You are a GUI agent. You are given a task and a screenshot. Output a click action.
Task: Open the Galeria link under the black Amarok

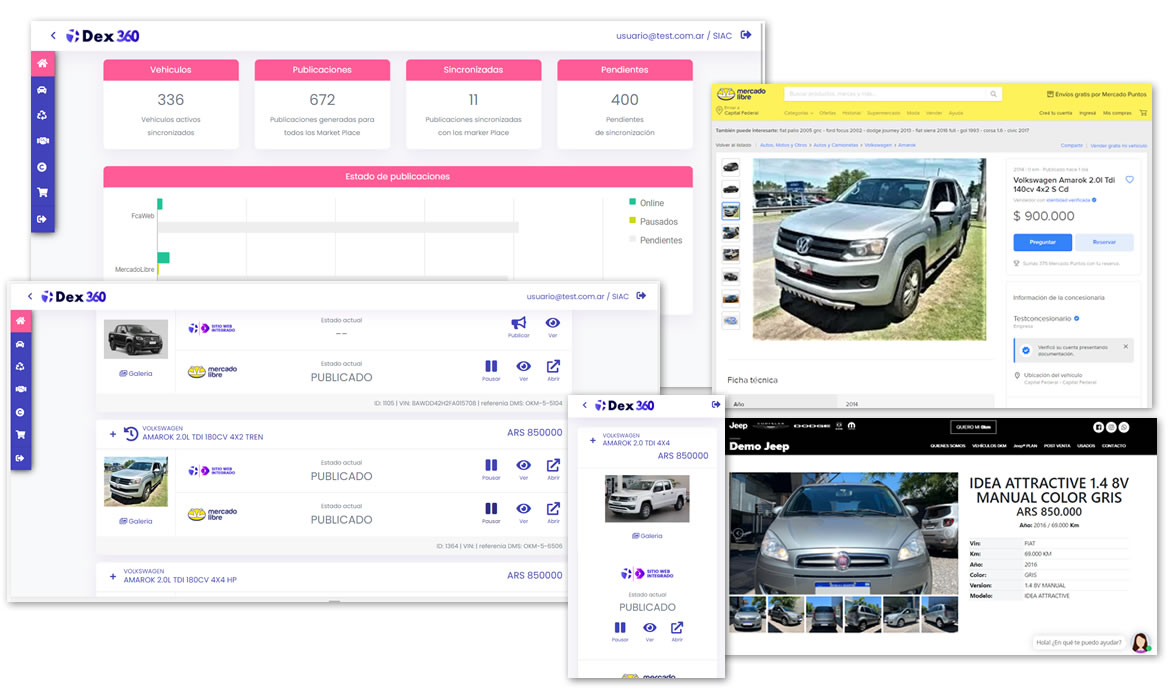pyautogui.click(x=136, y=373)
